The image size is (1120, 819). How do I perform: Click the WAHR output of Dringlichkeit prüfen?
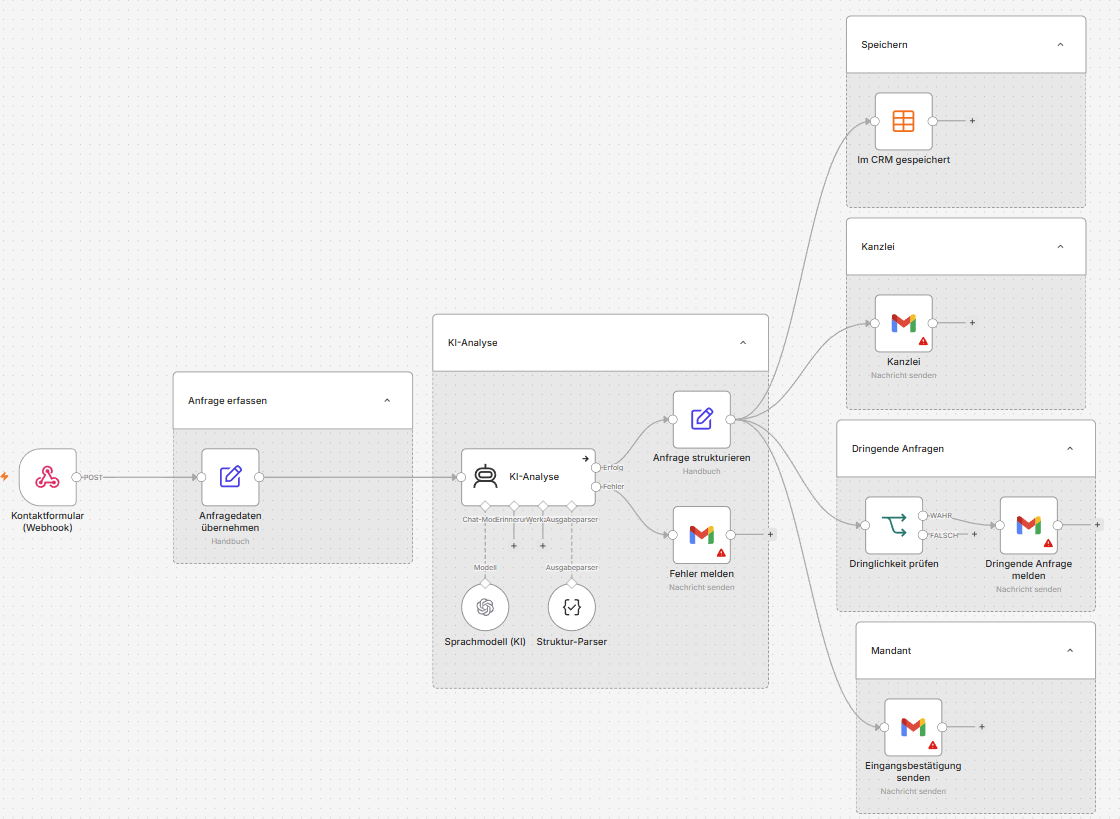pos(923,516)
